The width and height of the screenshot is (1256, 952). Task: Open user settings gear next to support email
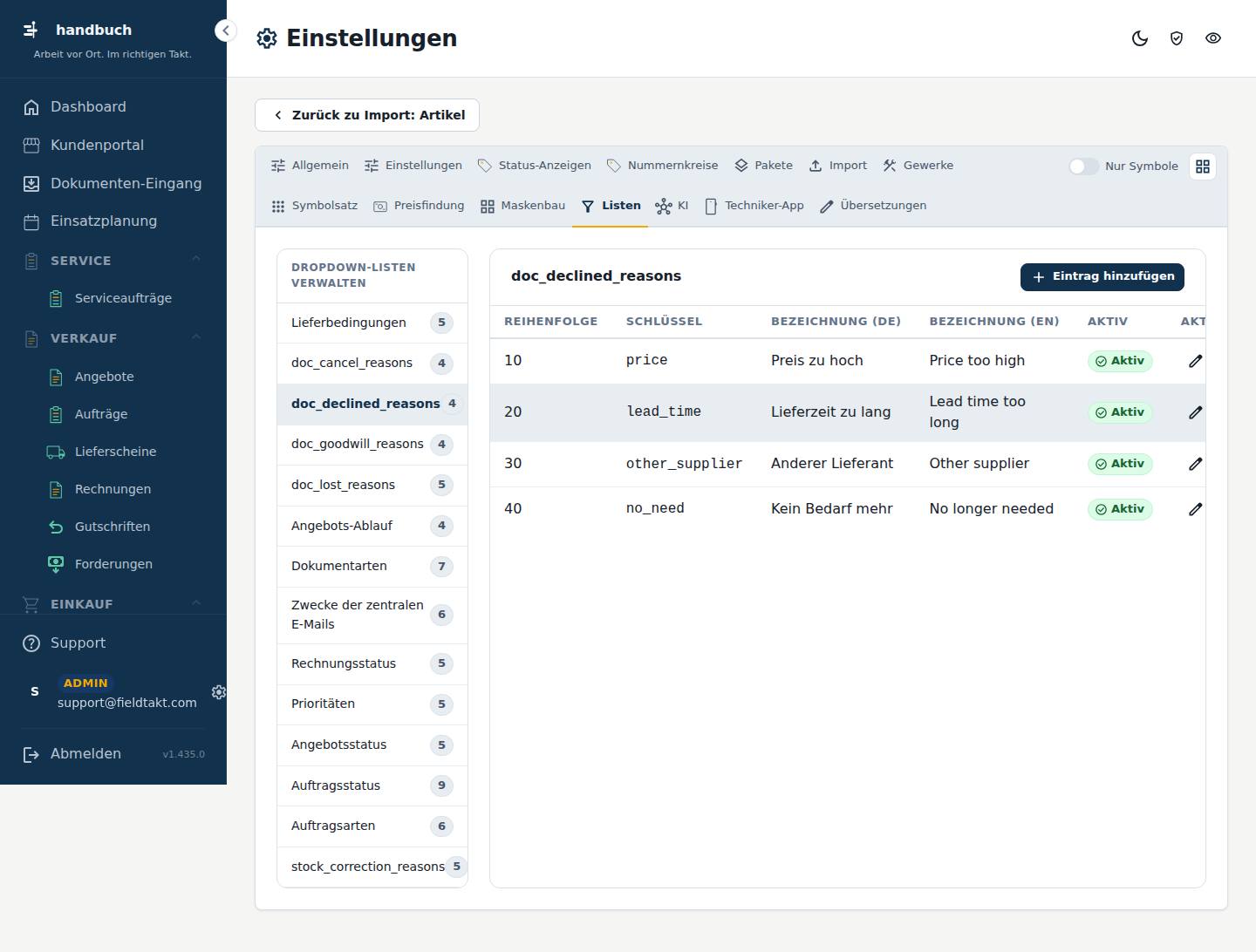(x=219, y=692)
